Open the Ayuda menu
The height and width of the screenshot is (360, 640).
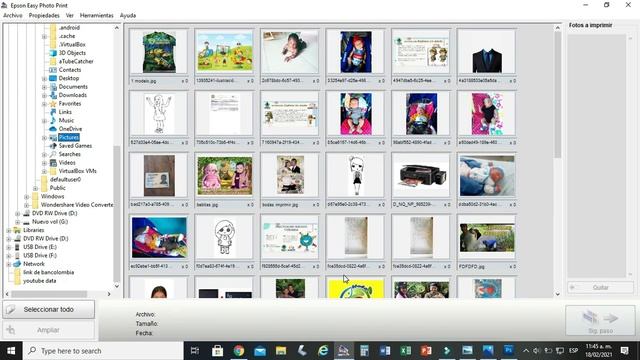coord(128,15)
